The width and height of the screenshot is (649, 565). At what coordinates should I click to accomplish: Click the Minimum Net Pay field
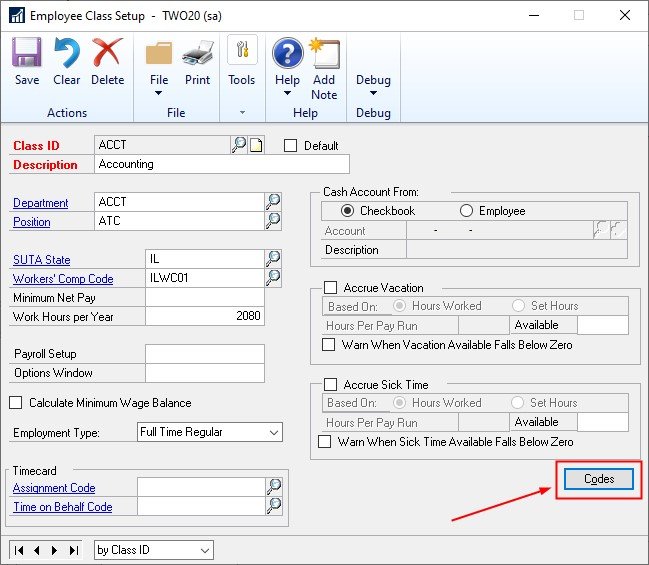[x=205, y=297]
